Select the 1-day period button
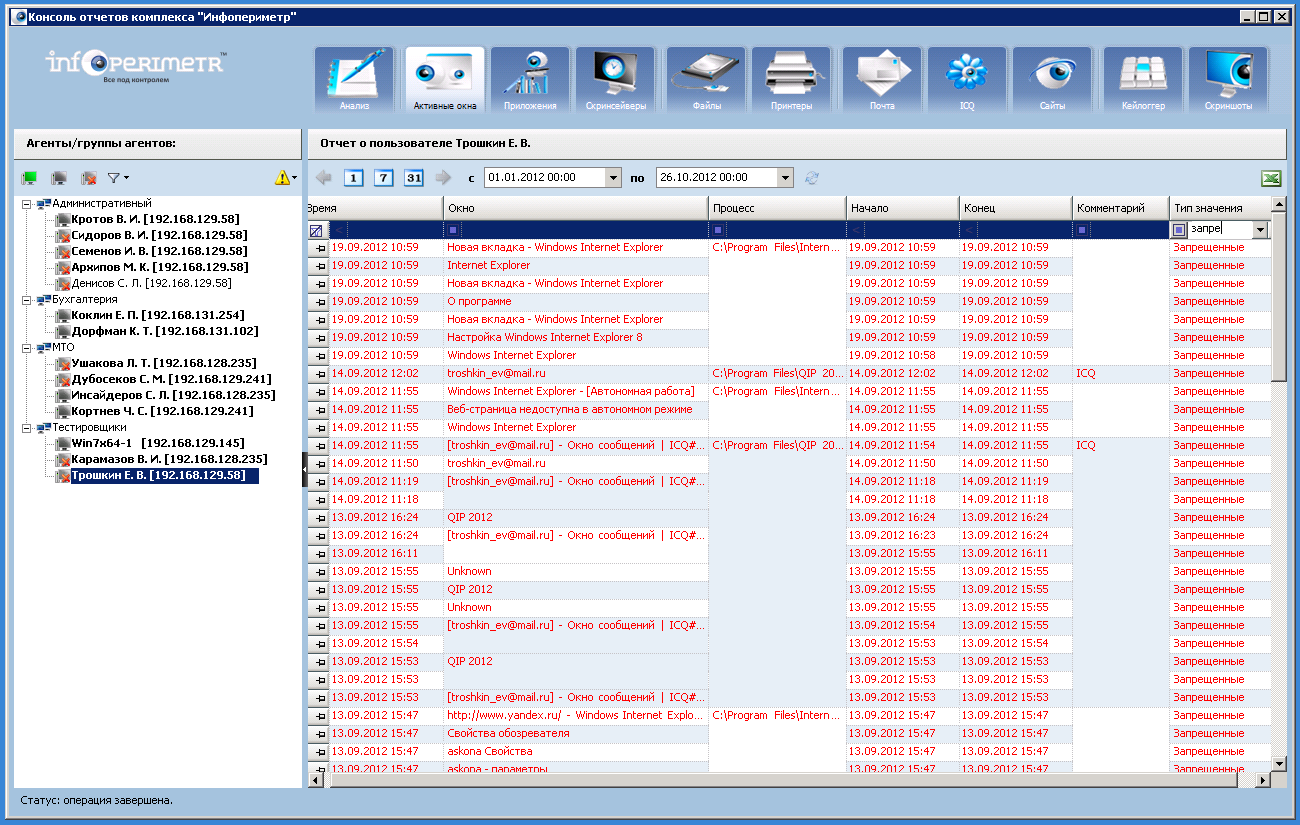The image size is (1300, 825). click(353, 178)
